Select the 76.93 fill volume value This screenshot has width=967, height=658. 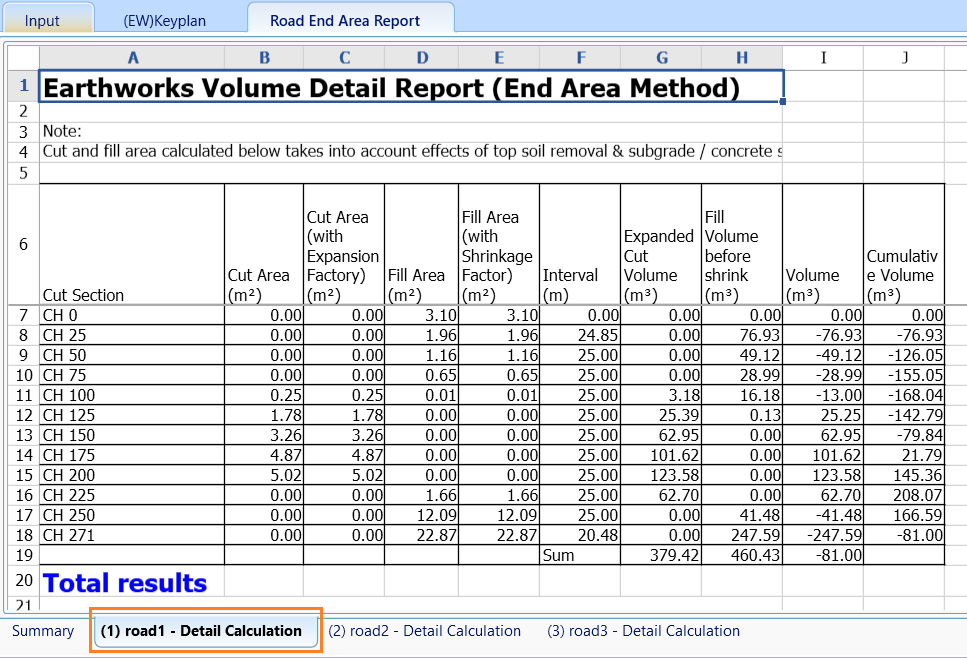(x=742, y=335)
